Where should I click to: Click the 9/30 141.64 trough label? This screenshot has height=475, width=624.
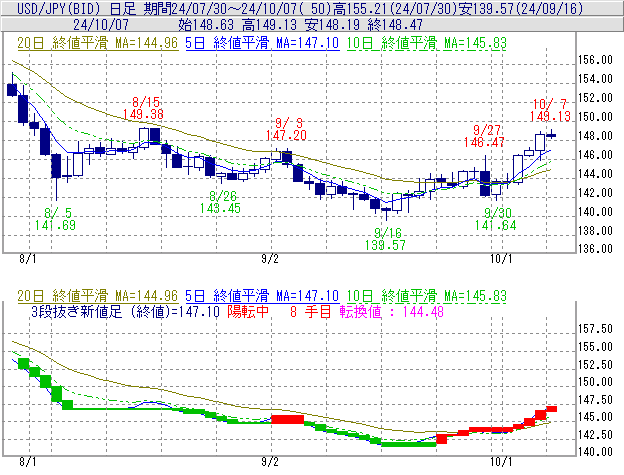[x=496, y=219]
